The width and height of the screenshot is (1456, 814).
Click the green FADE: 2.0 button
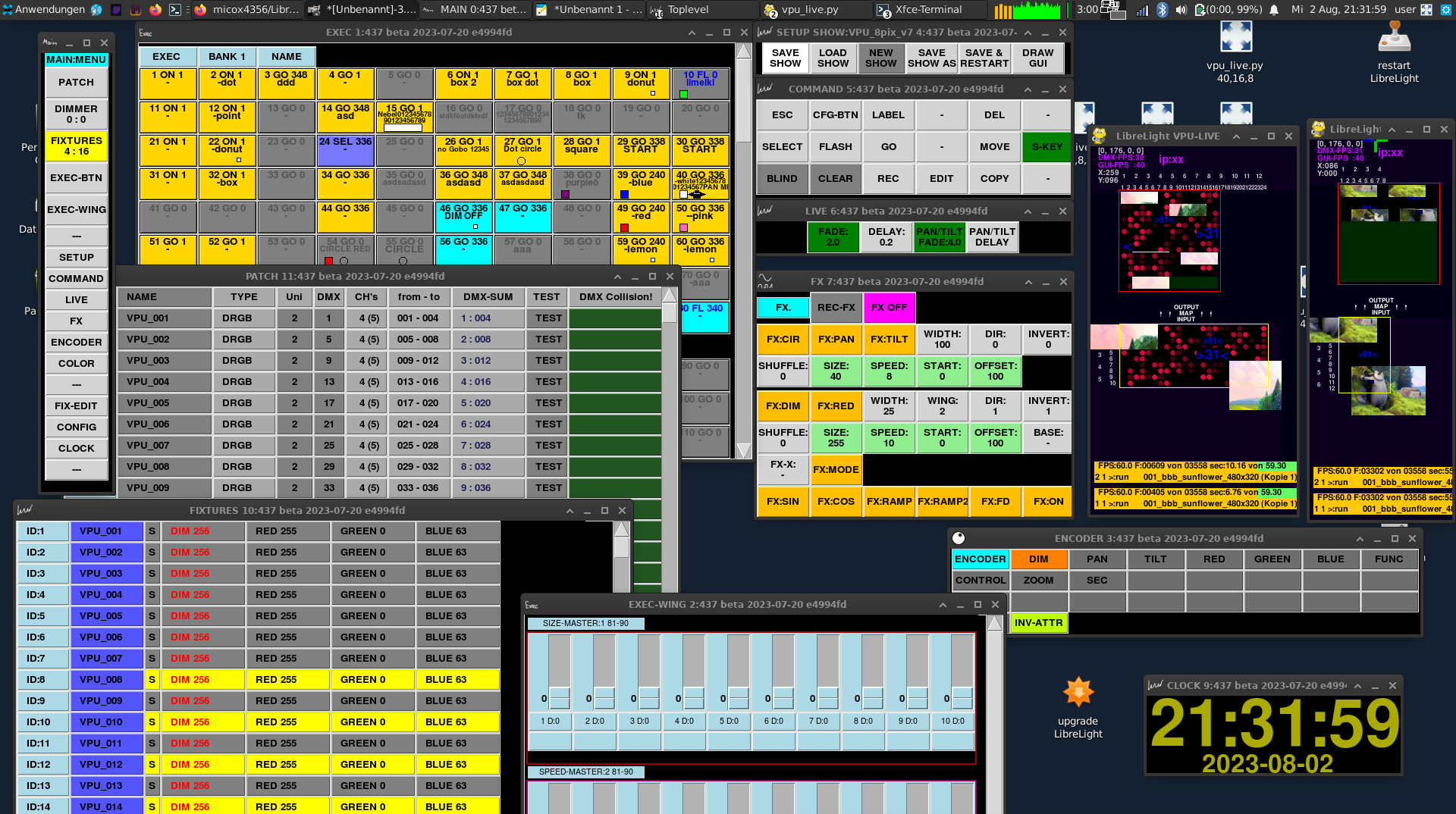pos(833,237)
